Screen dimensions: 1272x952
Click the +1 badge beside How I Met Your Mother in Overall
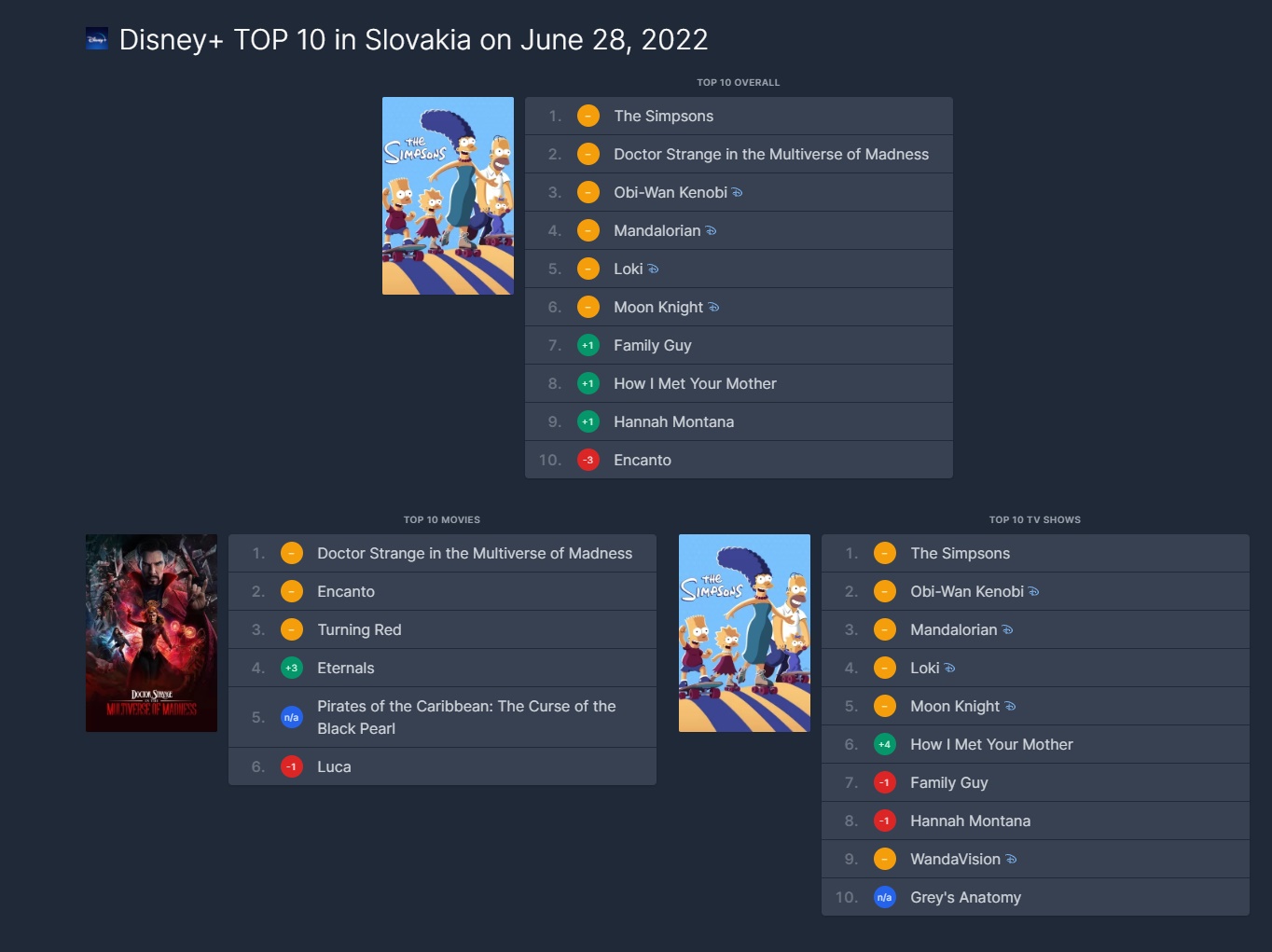click(x=588, y=383)
